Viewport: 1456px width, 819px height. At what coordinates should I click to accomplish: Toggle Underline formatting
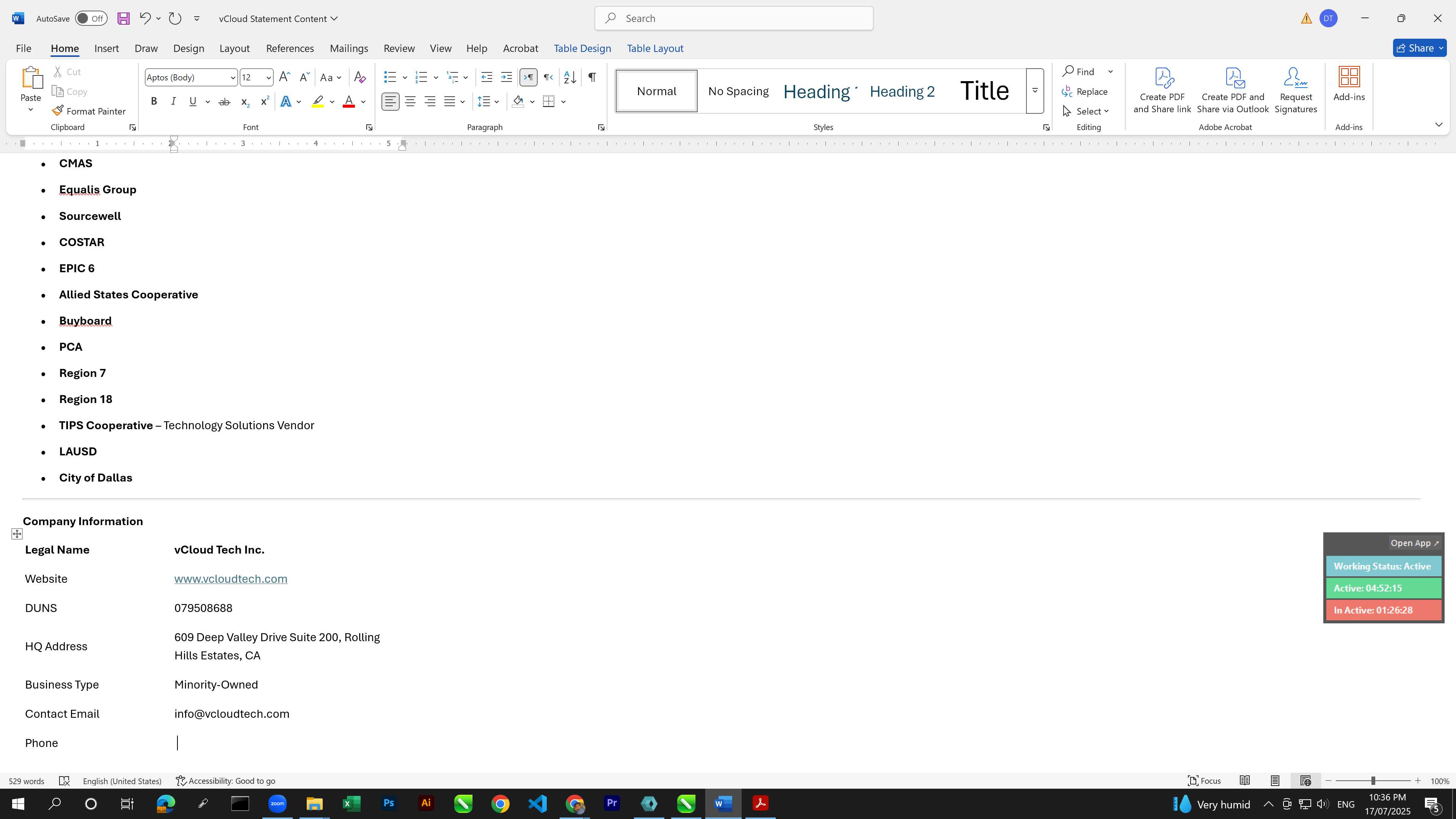(x=193, y=102)
